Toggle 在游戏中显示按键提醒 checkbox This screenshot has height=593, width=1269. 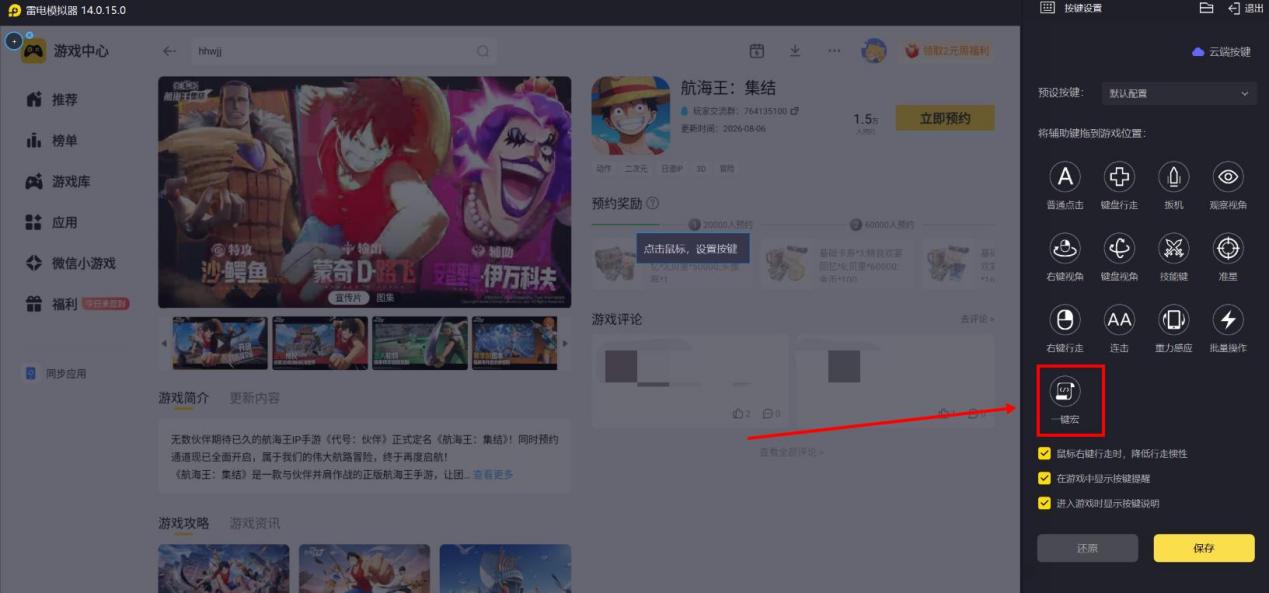coord(1044,478)
